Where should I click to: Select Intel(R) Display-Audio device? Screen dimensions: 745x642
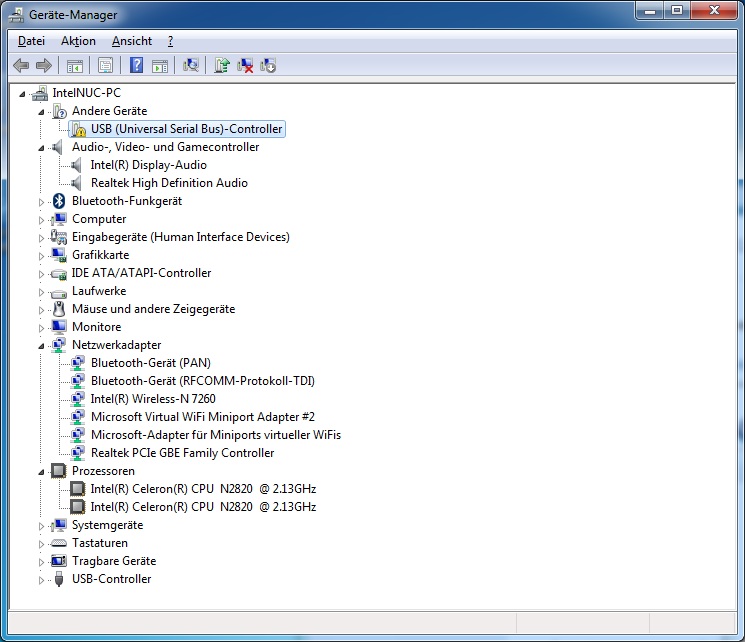[x=149, y=165]
